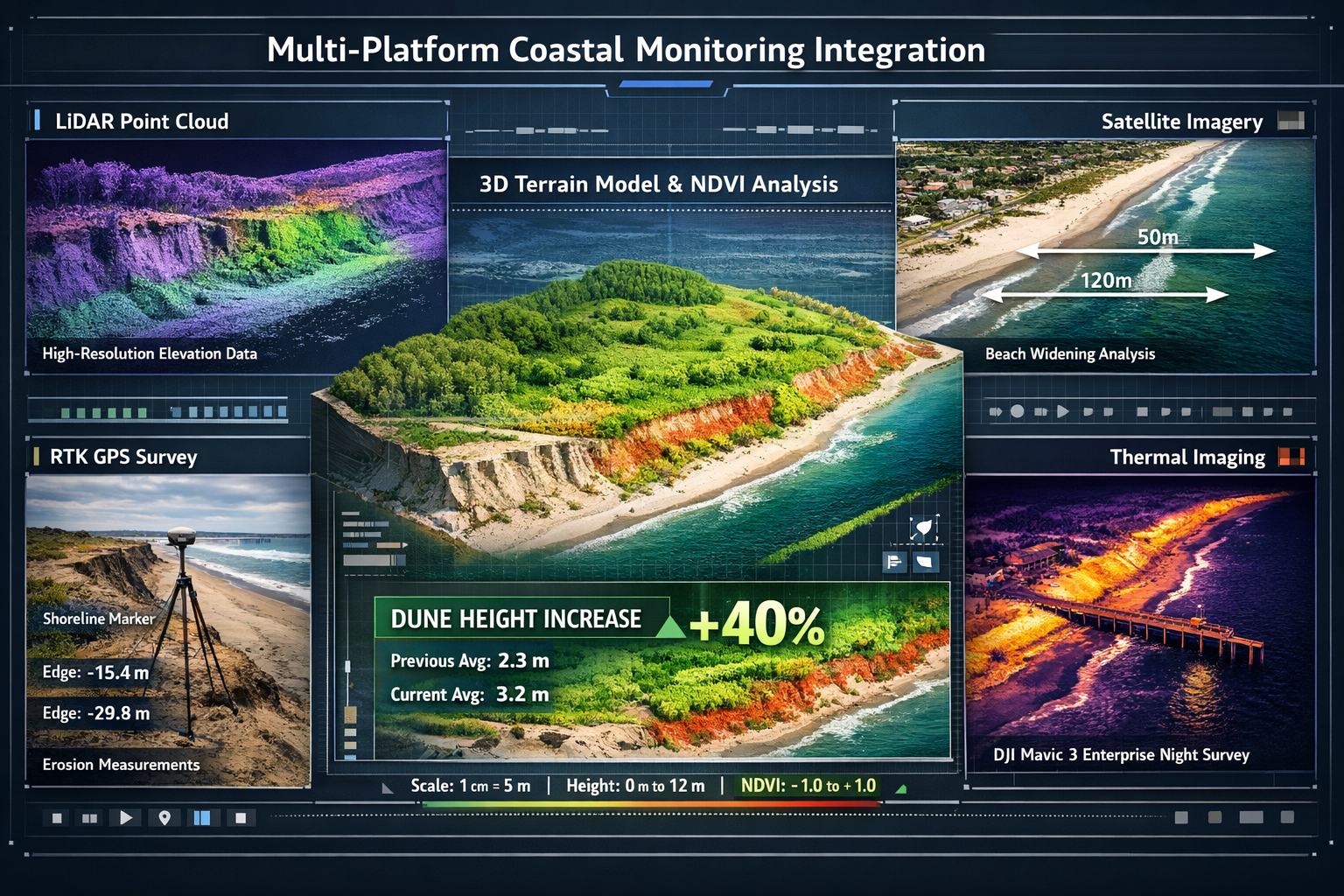
Task: Toggle the green triangle indicator near NDVI scale
Action: coord(900,787)
